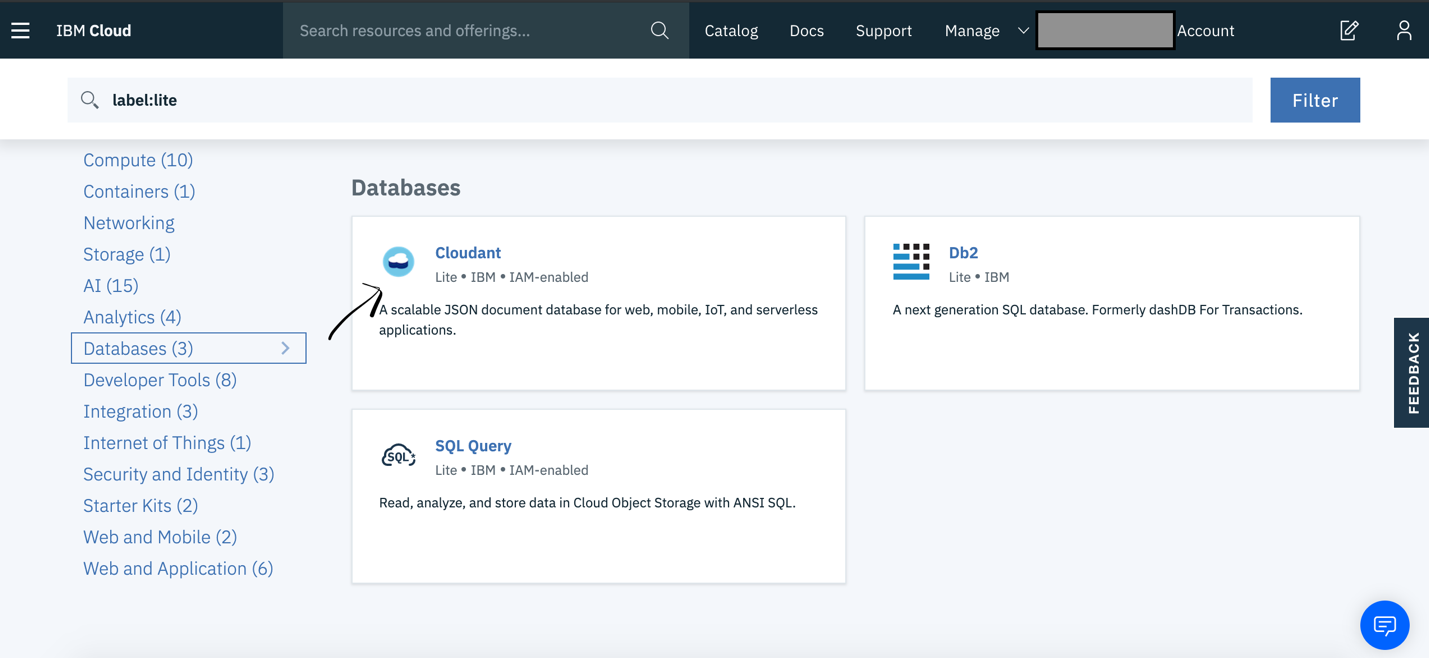Viewport: 1429px width, 658px height.
Task: Go to IBM Cloud home link
Action: tap(94, 31)
